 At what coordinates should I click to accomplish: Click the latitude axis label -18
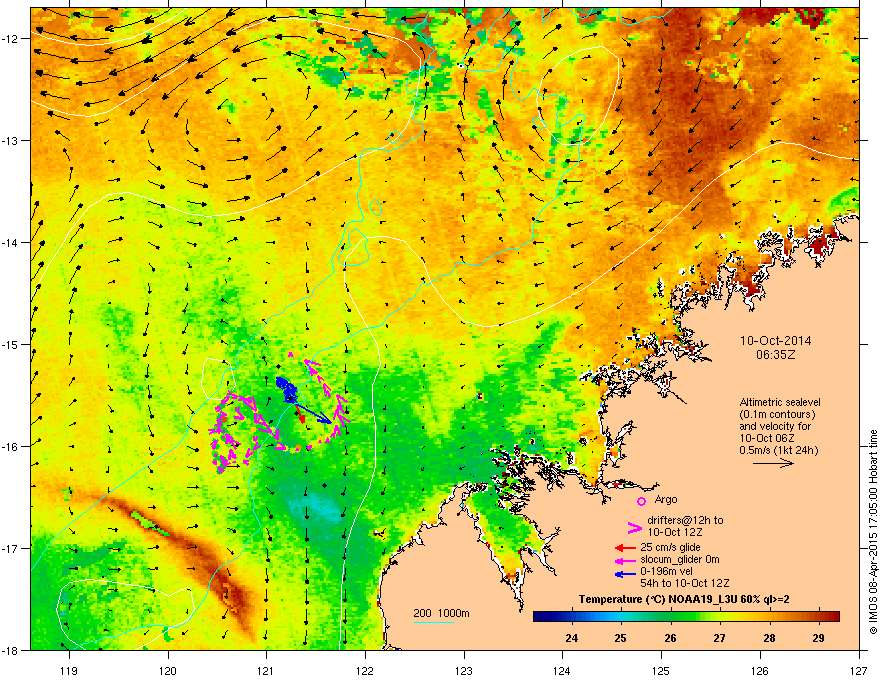[x=11, y=650]
